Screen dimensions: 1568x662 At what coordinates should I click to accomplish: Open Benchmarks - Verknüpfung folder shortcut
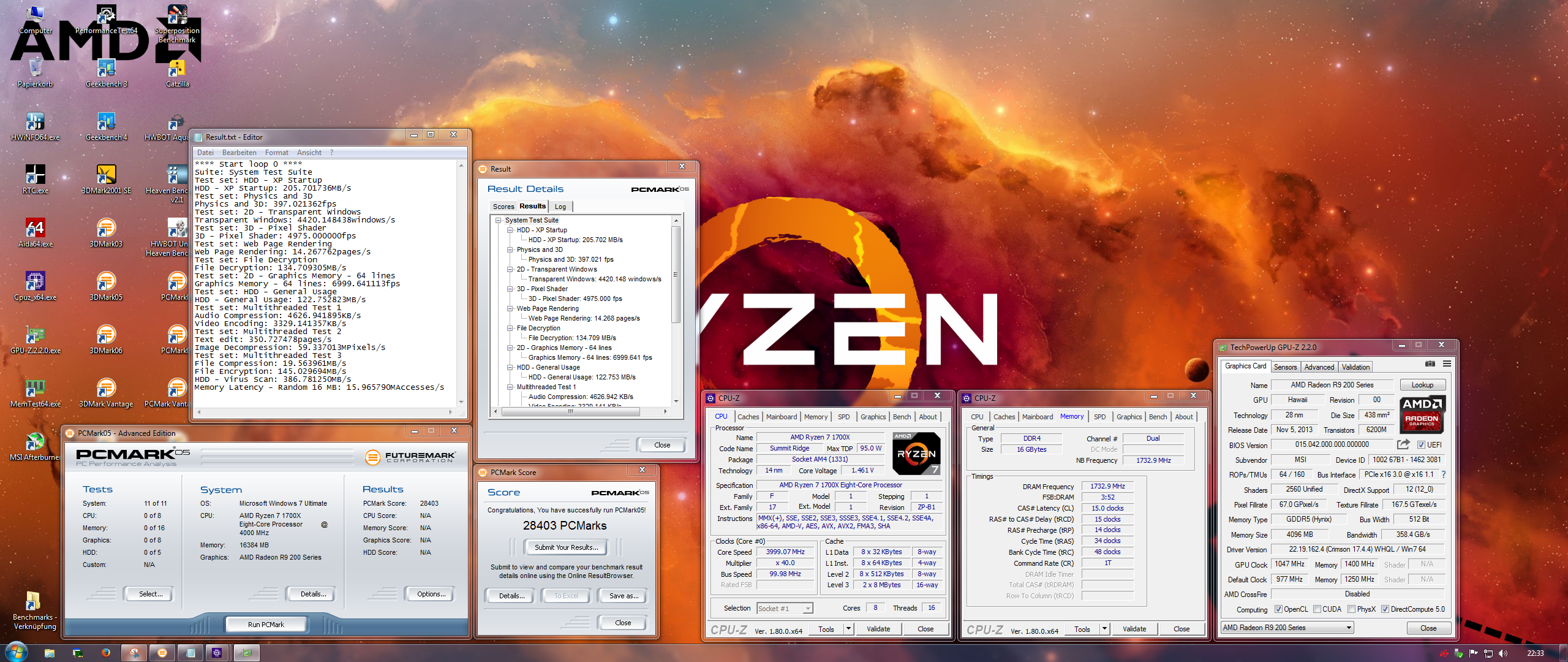coord(34,611)
